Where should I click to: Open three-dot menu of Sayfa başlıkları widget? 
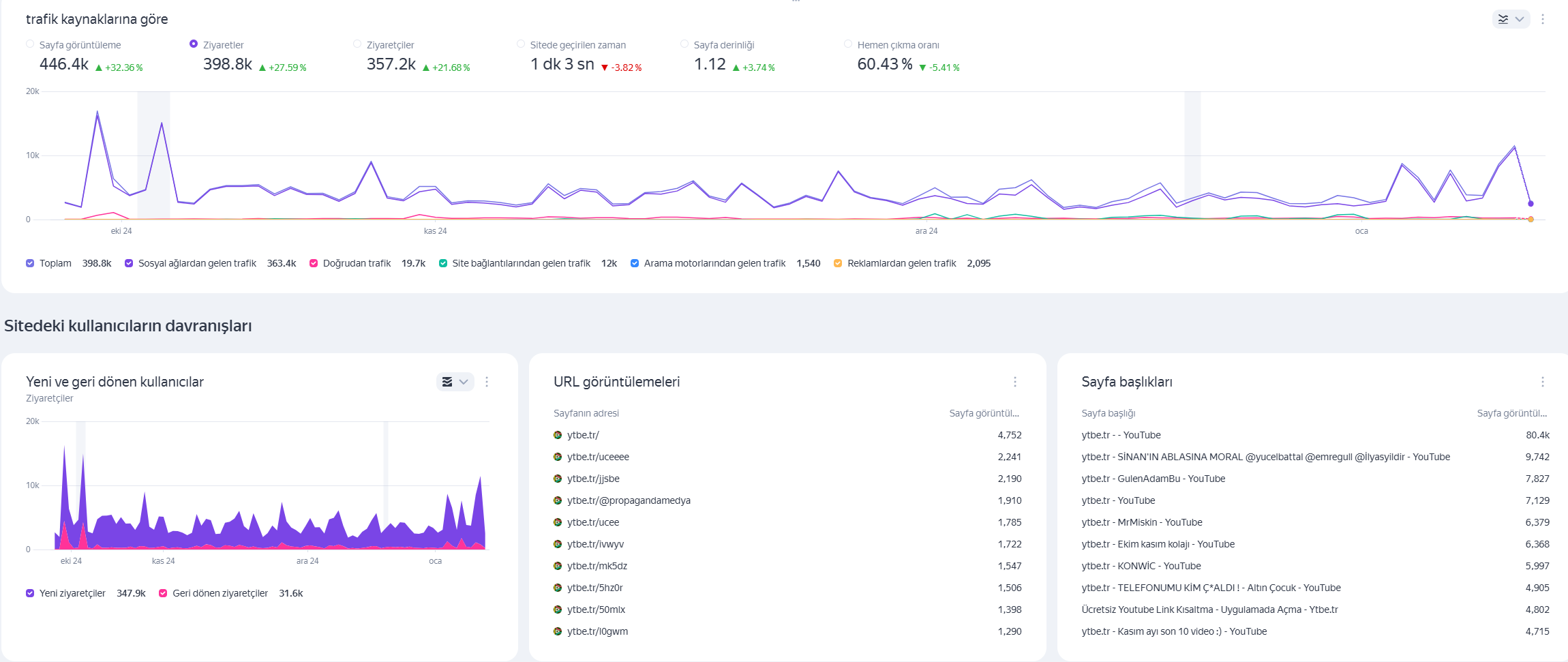[x=1543, y=382]
